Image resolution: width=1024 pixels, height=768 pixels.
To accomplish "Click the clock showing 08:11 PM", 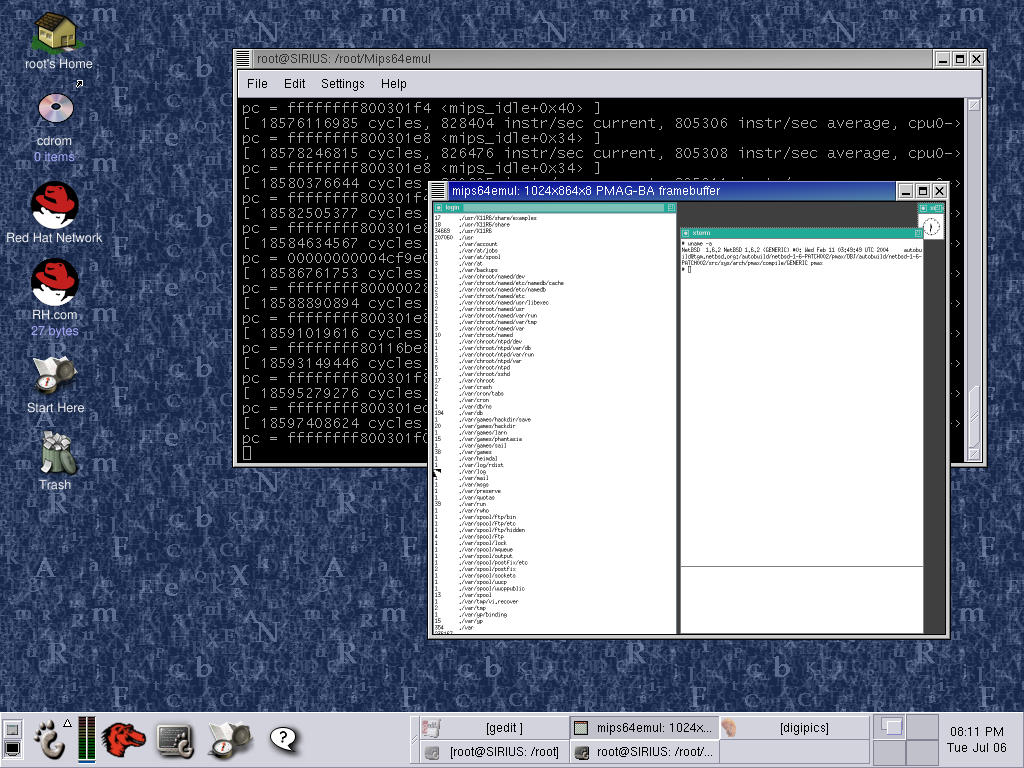I will tap(976, 732).
